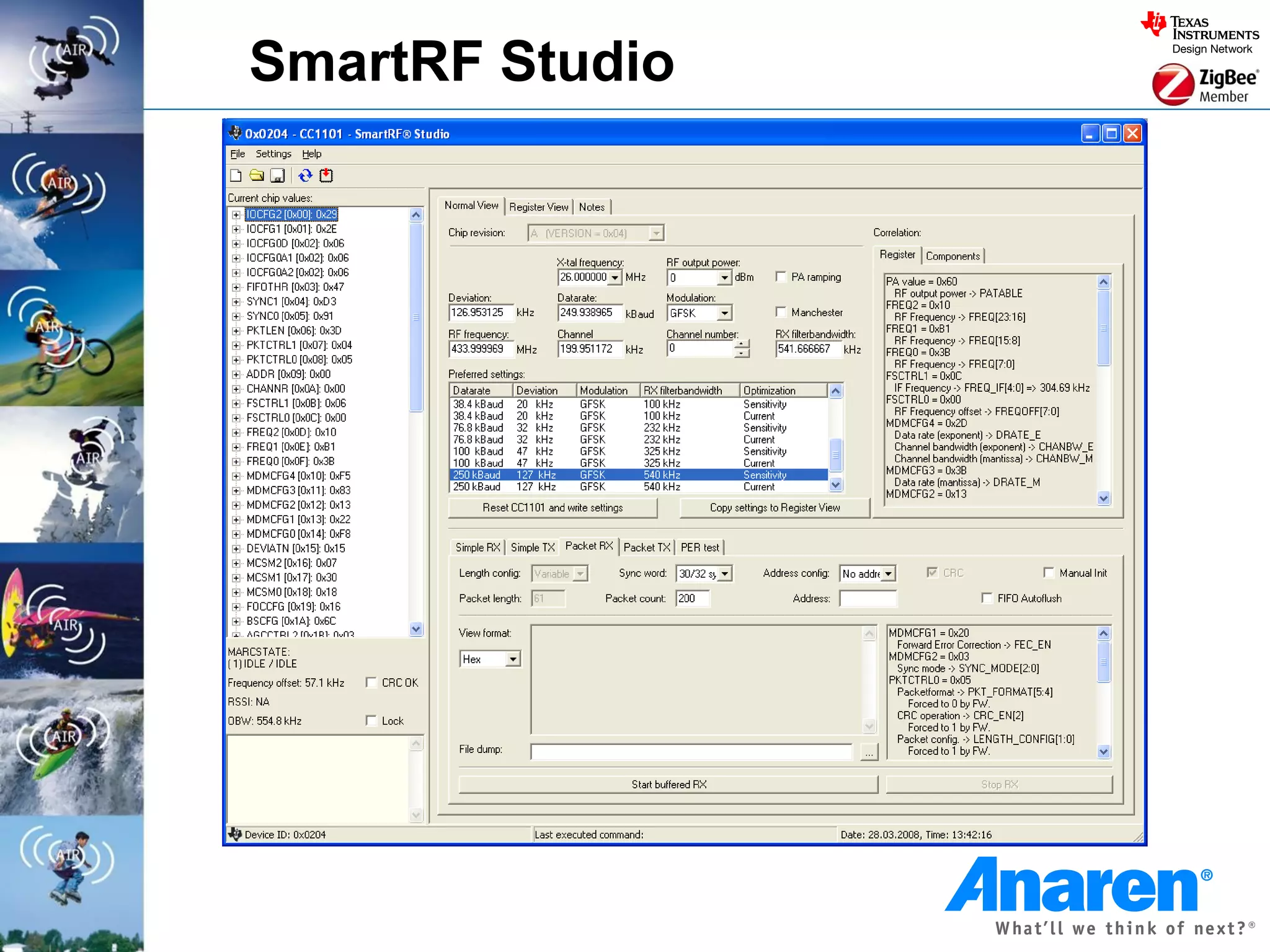Toggle the Manchester checkbox
Image resolution: width=1270 pixels, height=952 pixels.
click(781, 312)
